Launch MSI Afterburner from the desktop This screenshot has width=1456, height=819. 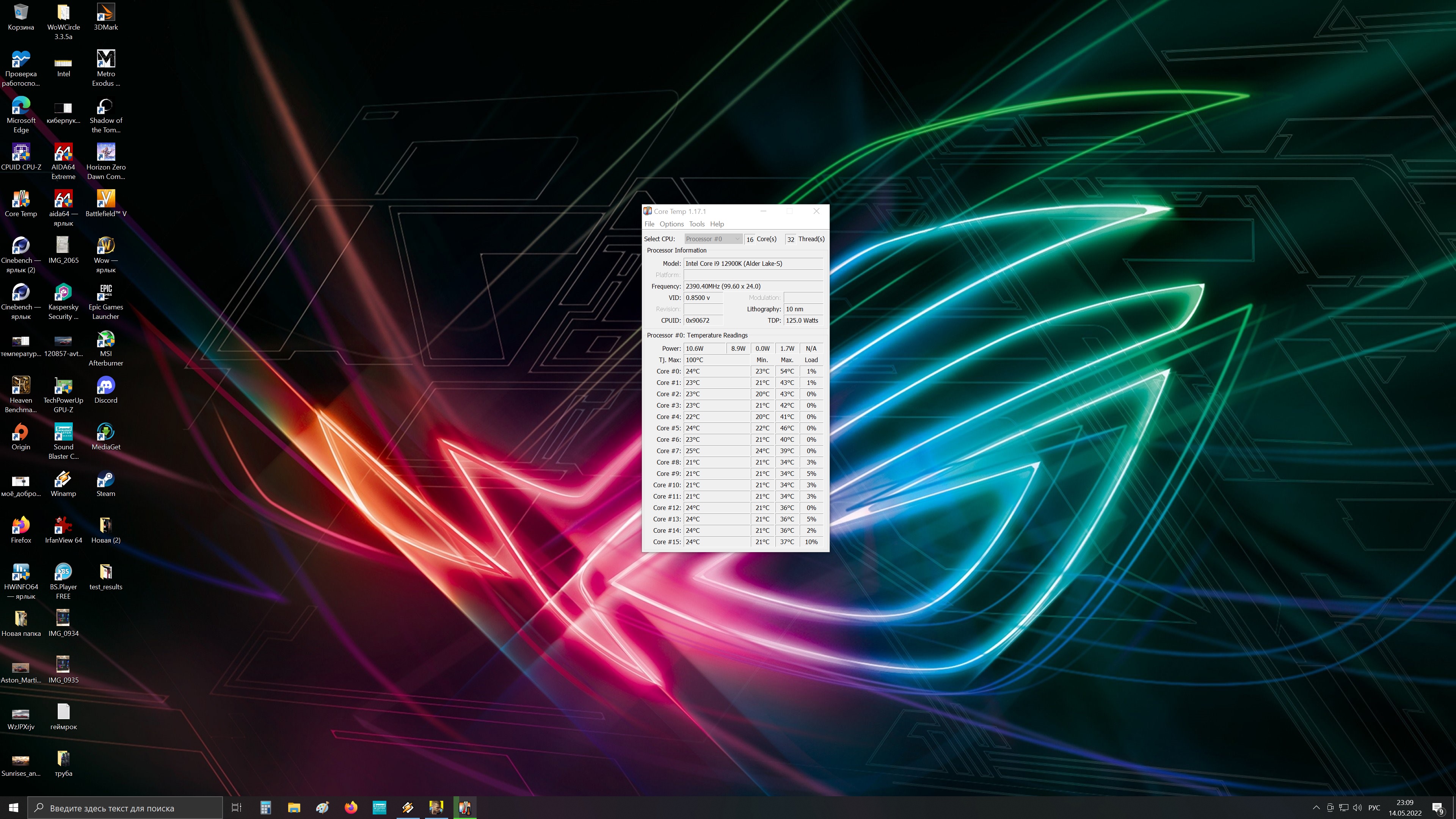click(106, 340)
